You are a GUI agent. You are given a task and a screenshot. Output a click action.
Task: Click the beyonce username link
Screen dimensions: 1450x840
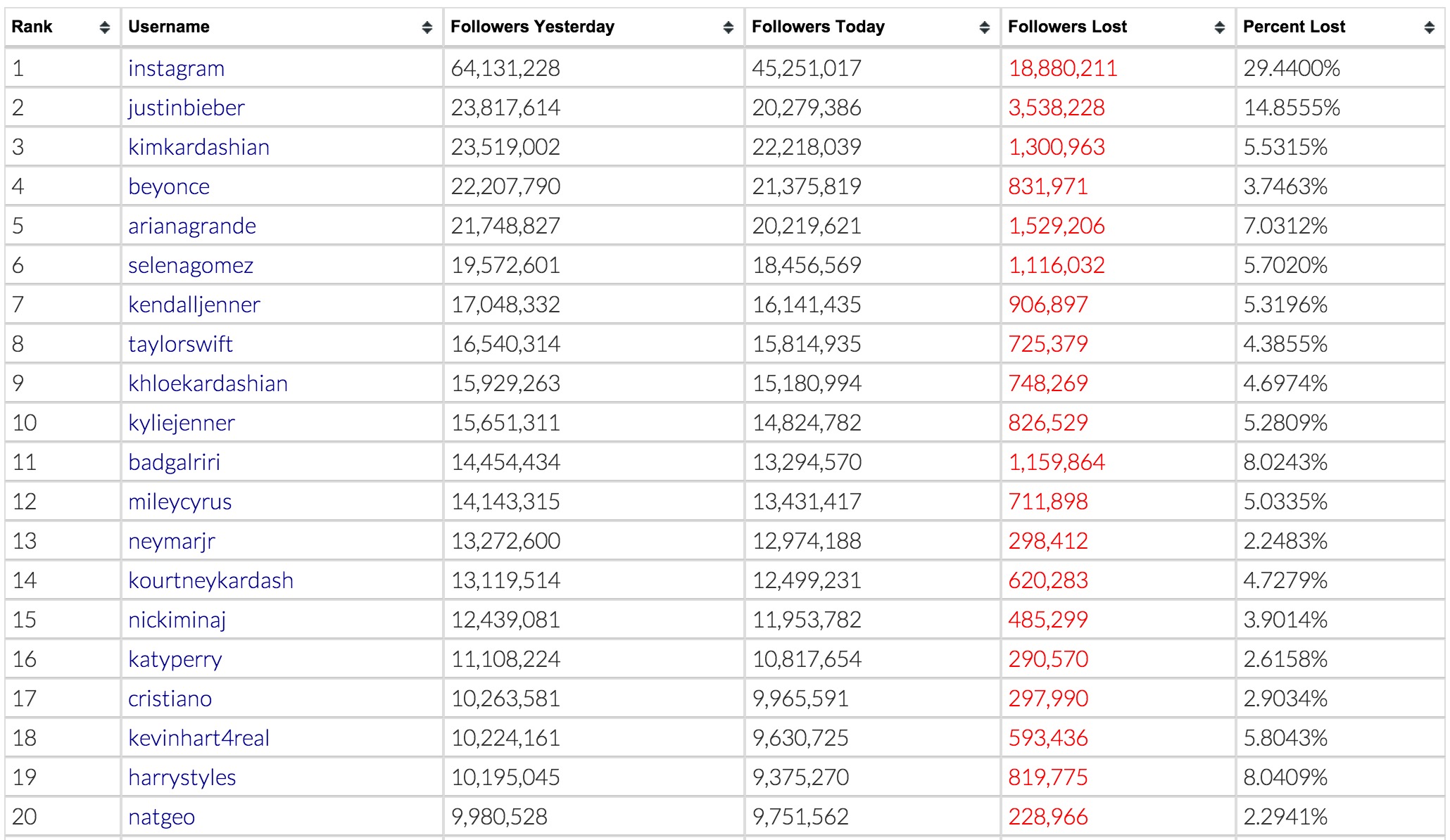(x=169, y=186)
